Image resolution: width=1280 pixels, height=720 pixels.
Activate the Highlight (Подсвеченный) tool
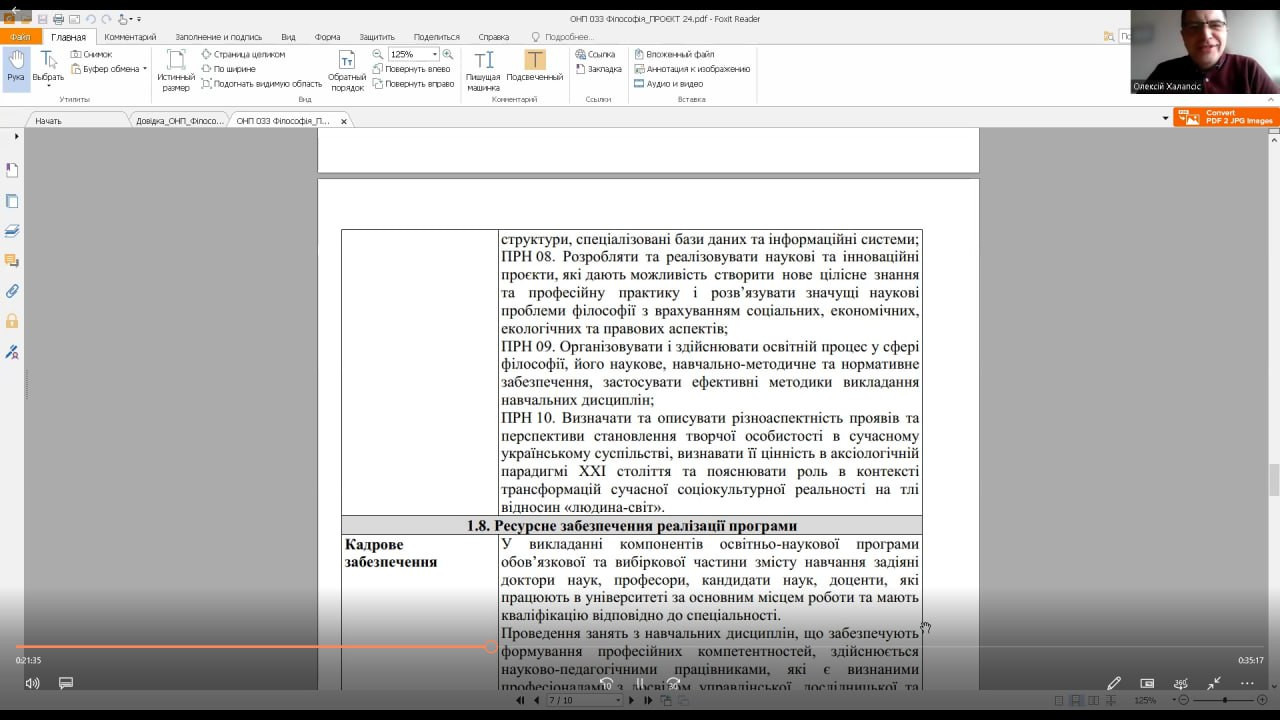[535, 68]
